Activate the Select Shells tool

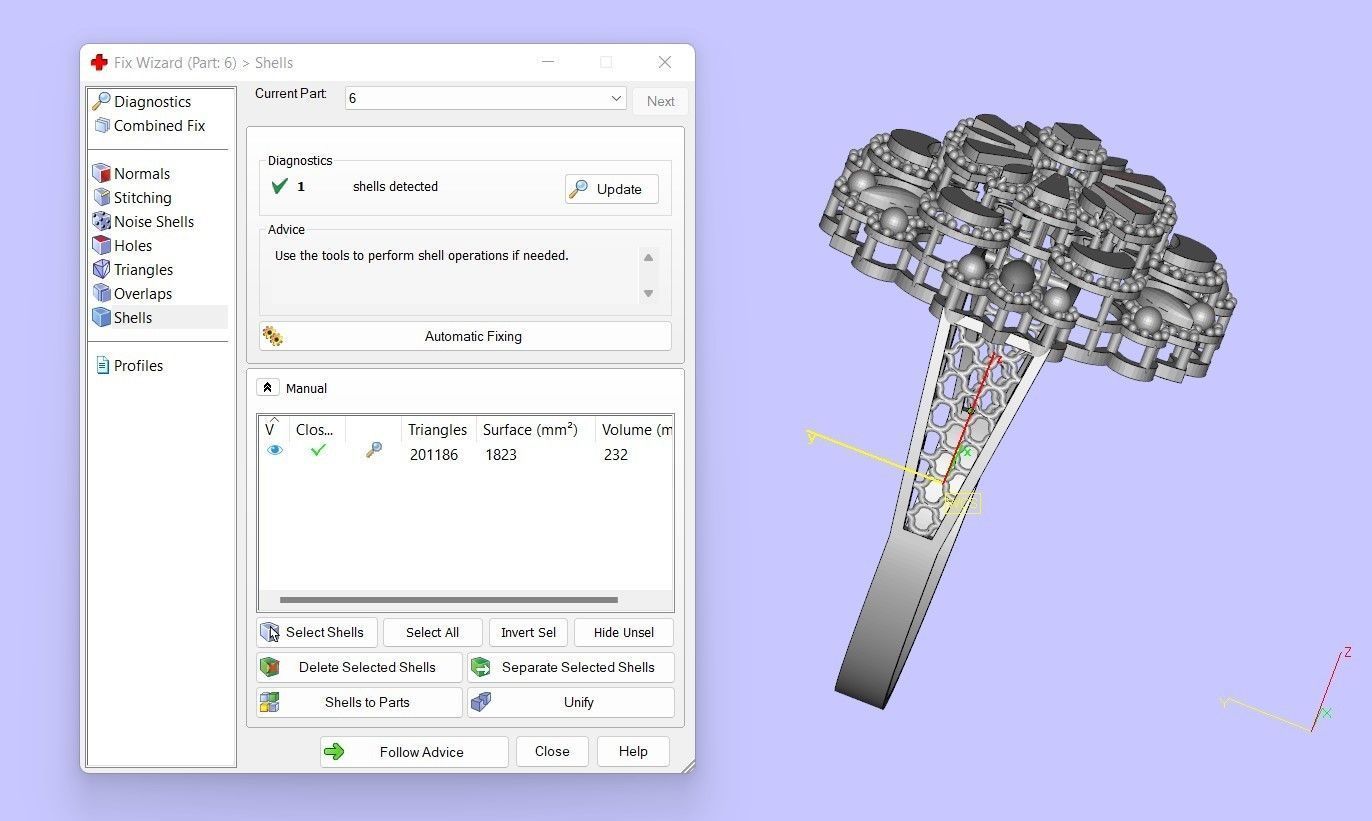coord(317,632)
